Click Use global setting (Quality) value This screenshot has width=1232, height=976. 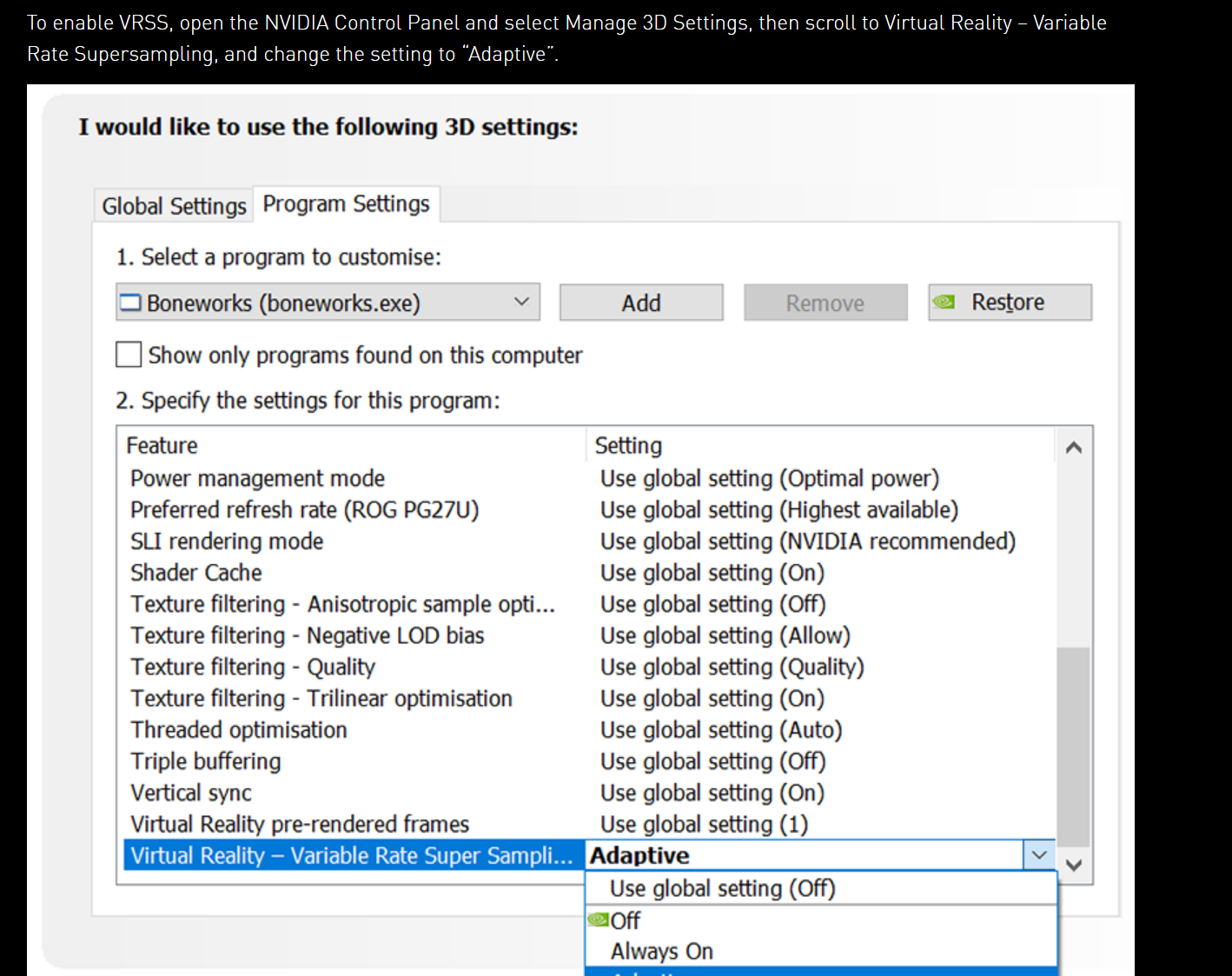[732, 667]
